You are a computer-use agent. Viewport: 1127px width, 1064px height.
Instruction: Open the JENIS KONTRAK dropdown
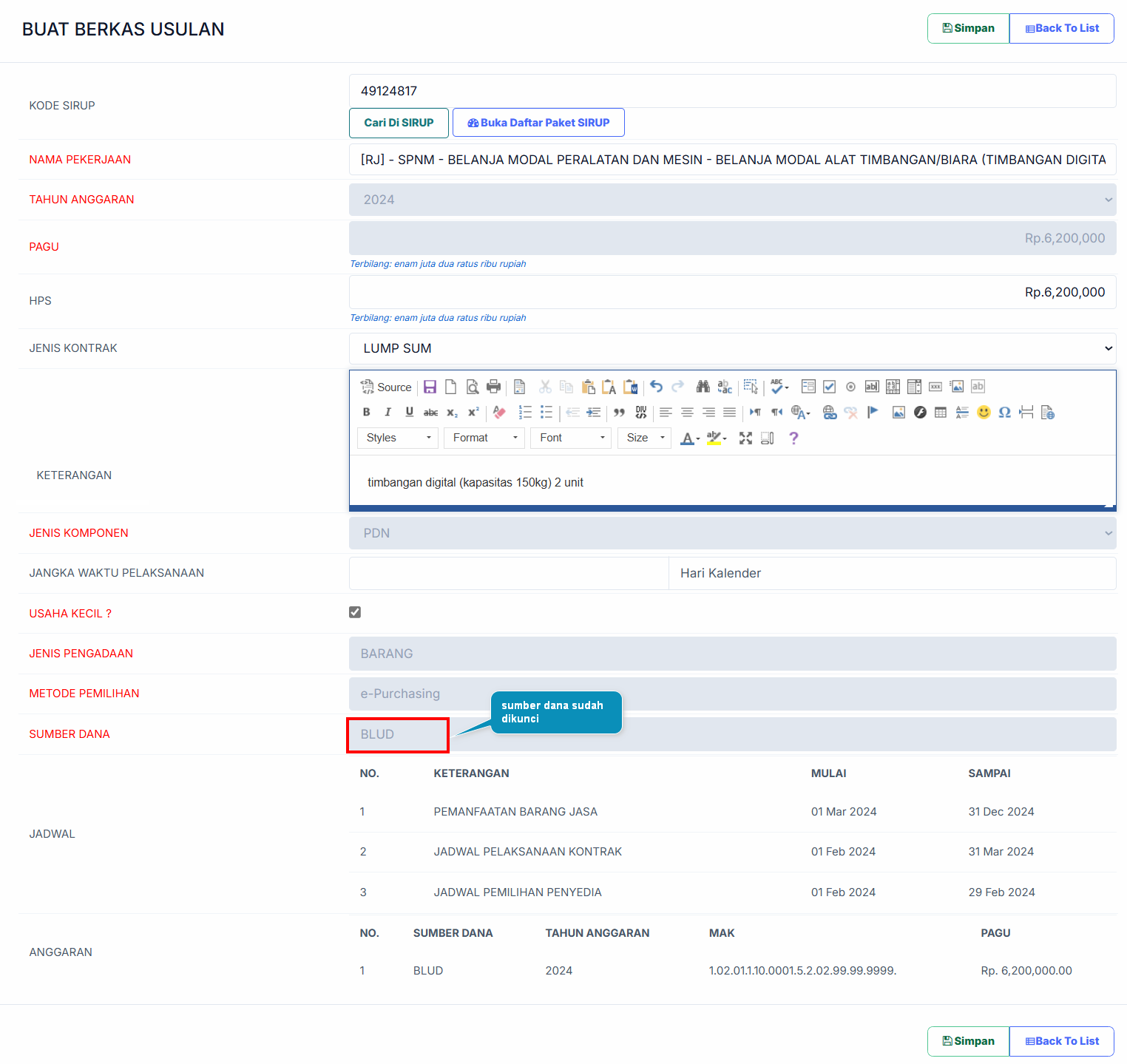coord(731,348)
